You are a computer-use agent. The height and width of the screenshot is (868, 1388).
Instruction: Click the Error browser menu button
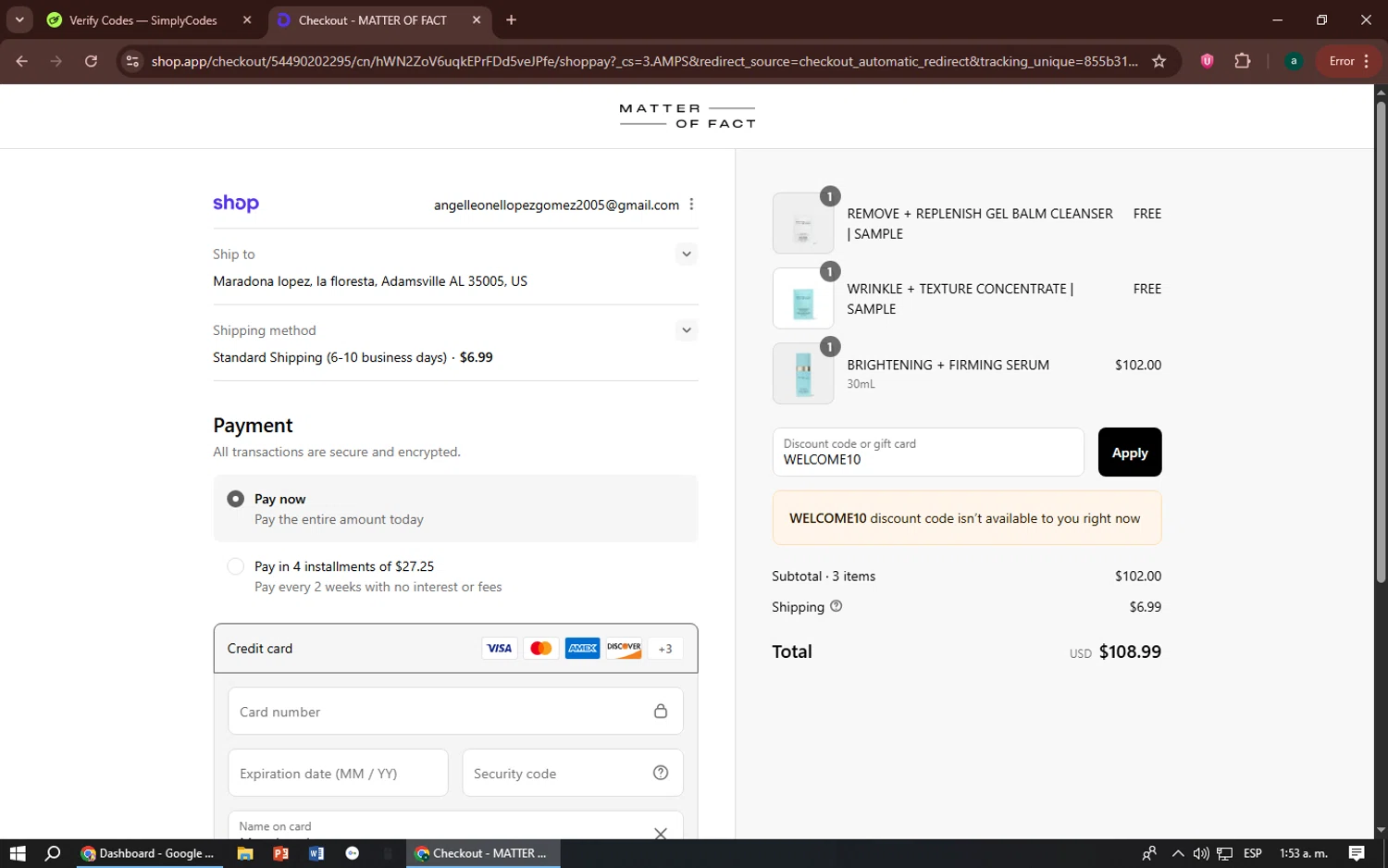pyautogui.click(x=1349, y=61)
